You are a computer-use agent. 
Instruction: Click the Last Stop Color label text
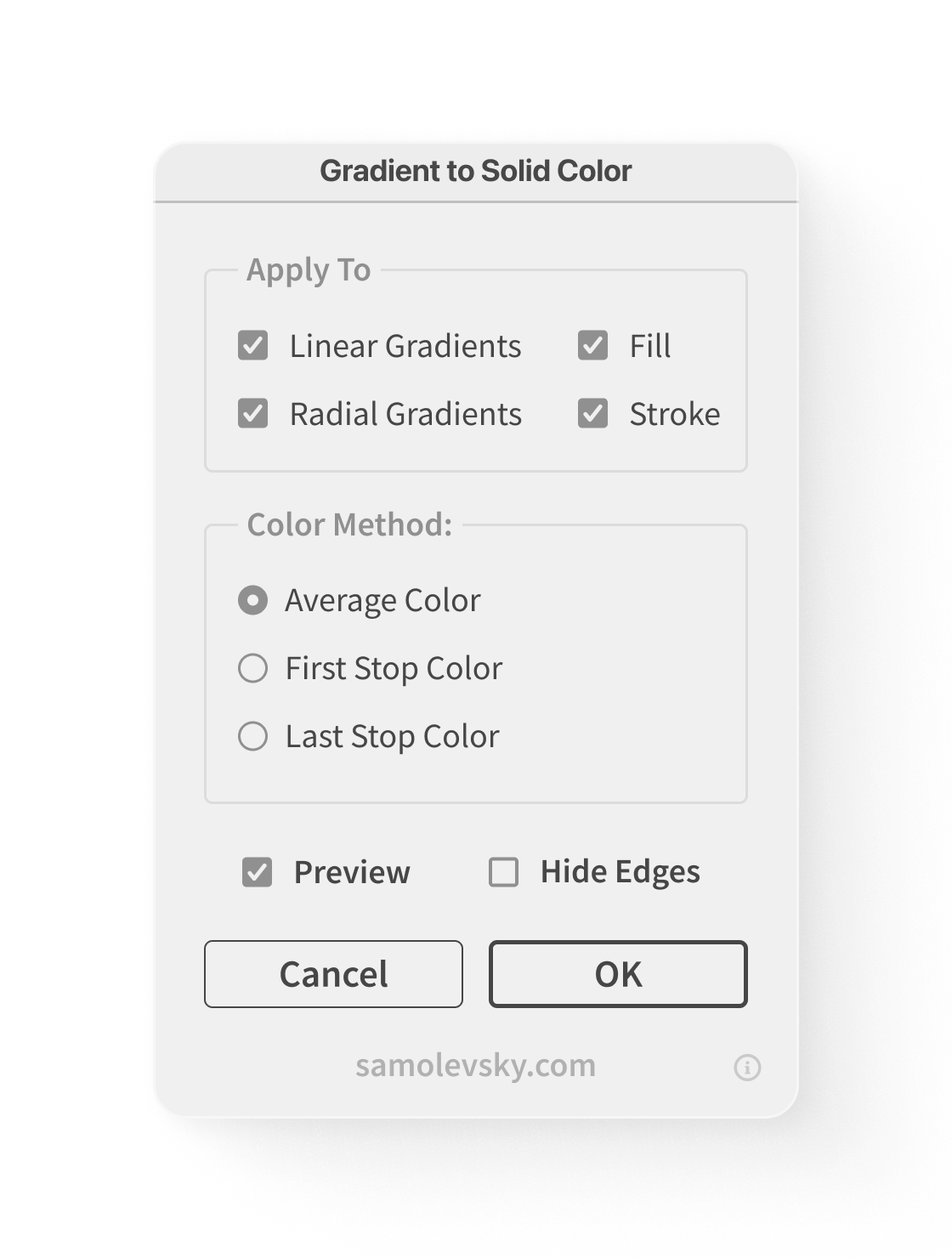(x=392, y=736)
